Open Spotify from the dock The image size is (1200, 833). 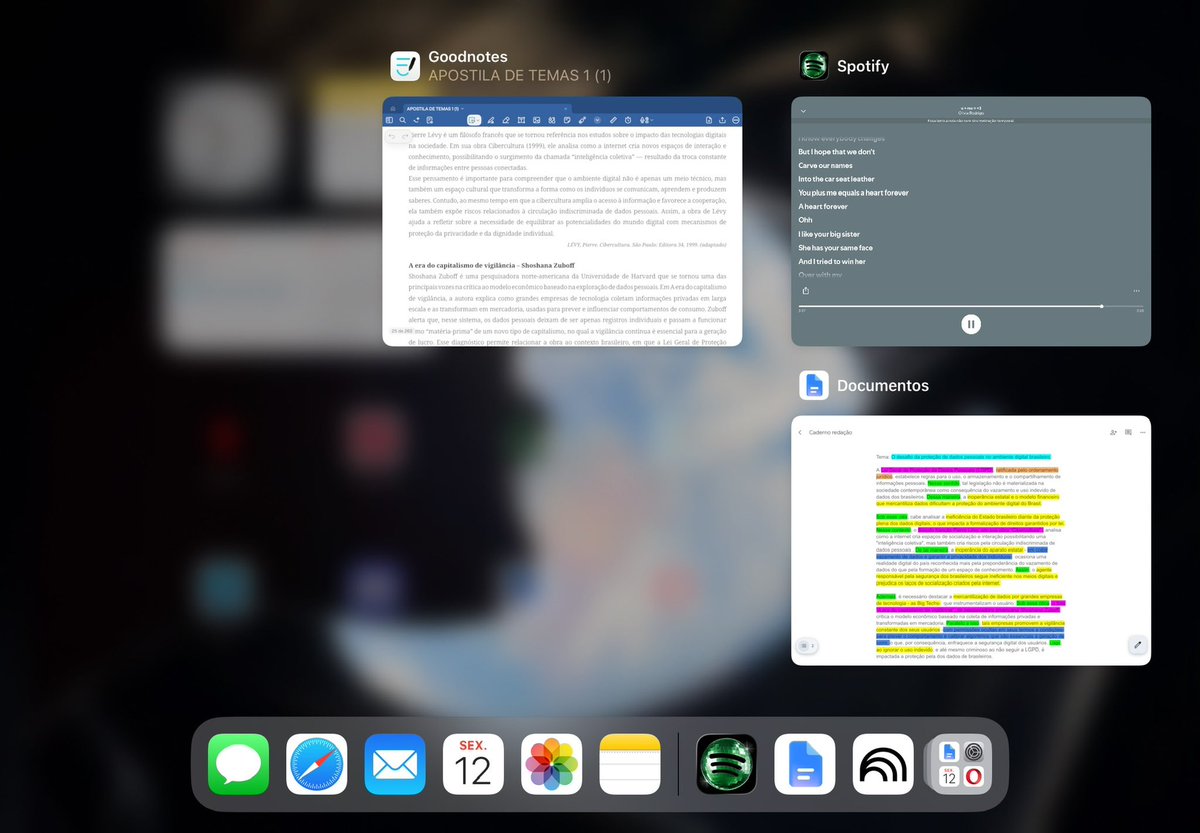point(726,764)
